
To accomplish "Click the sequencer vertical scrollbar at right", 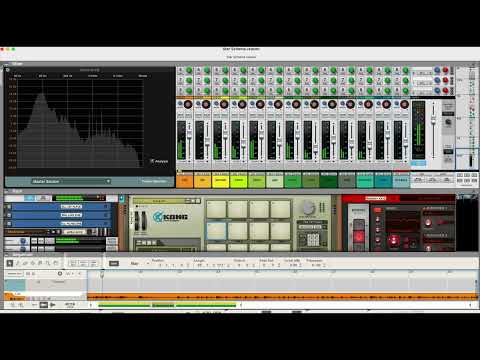I will coord(476,283).
